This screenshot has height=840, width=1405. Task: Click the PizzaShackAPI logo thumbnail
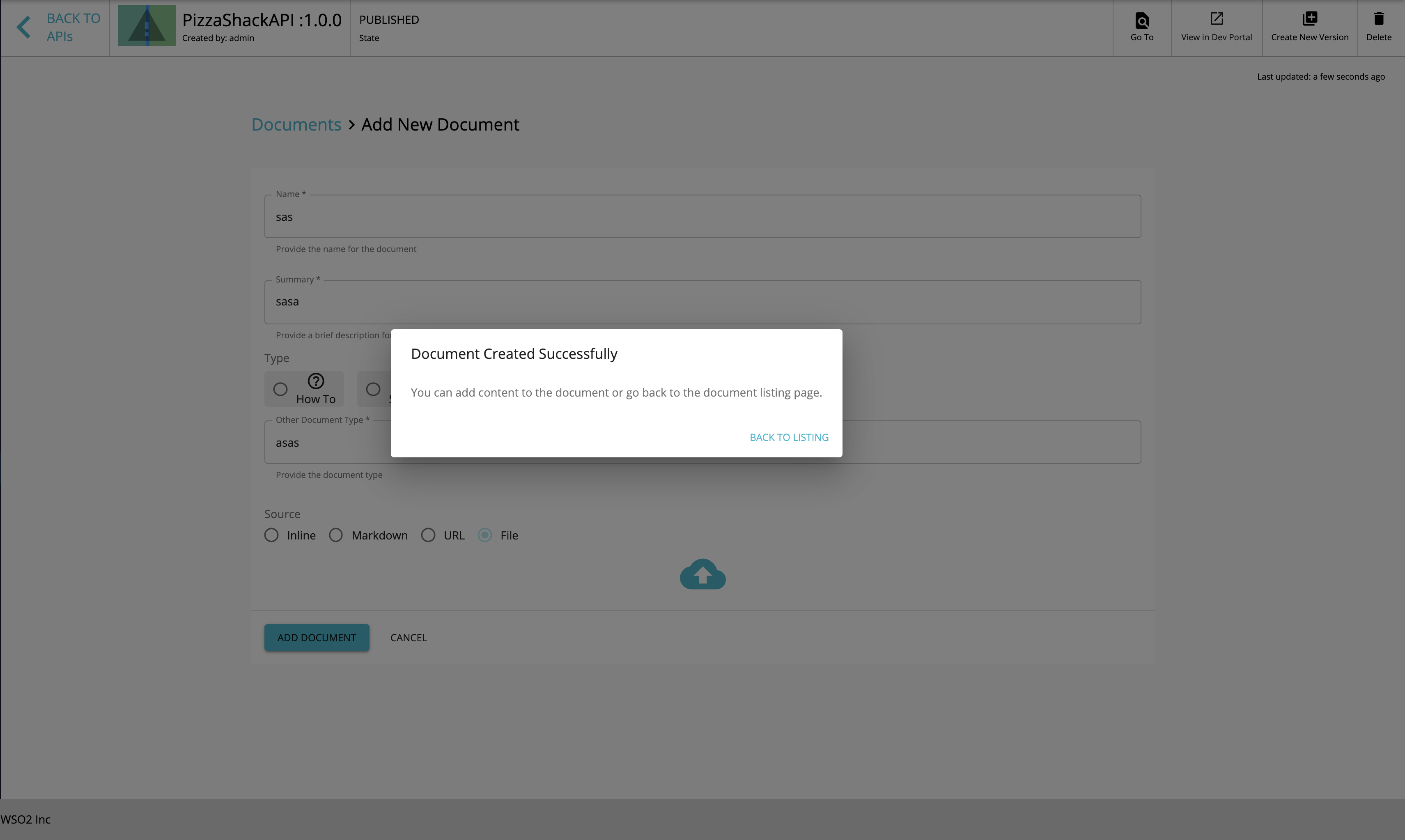pyautogui.click(x=147, y=25)
